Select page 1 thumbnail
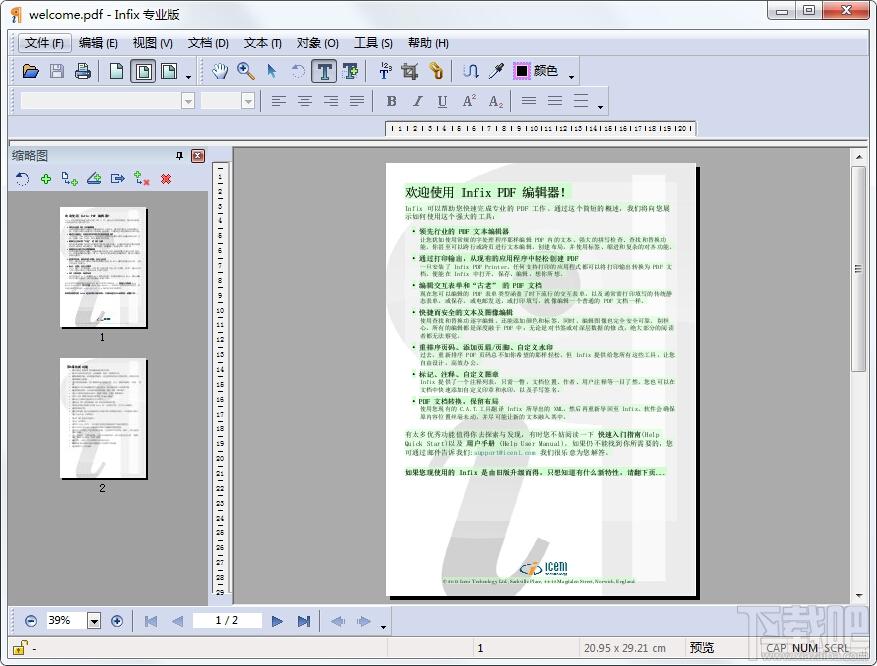 (x=103, y=267)
